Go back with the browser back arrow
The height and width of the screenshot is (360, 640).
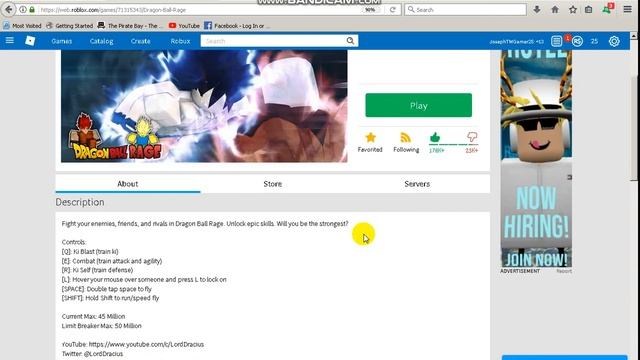point(9,9)
